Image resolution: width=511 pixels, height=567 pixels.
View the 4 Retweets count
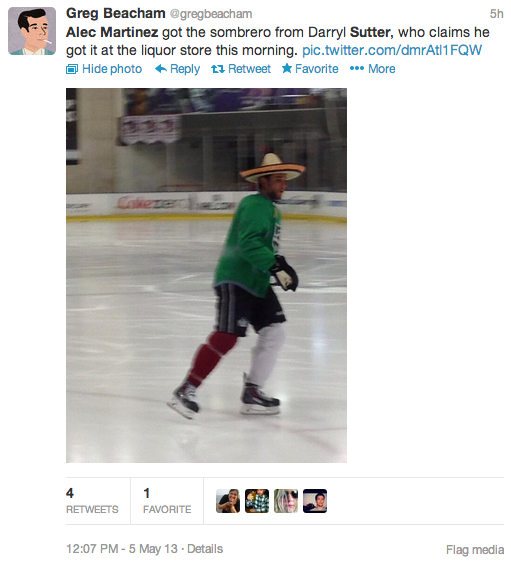coord(92,501)
